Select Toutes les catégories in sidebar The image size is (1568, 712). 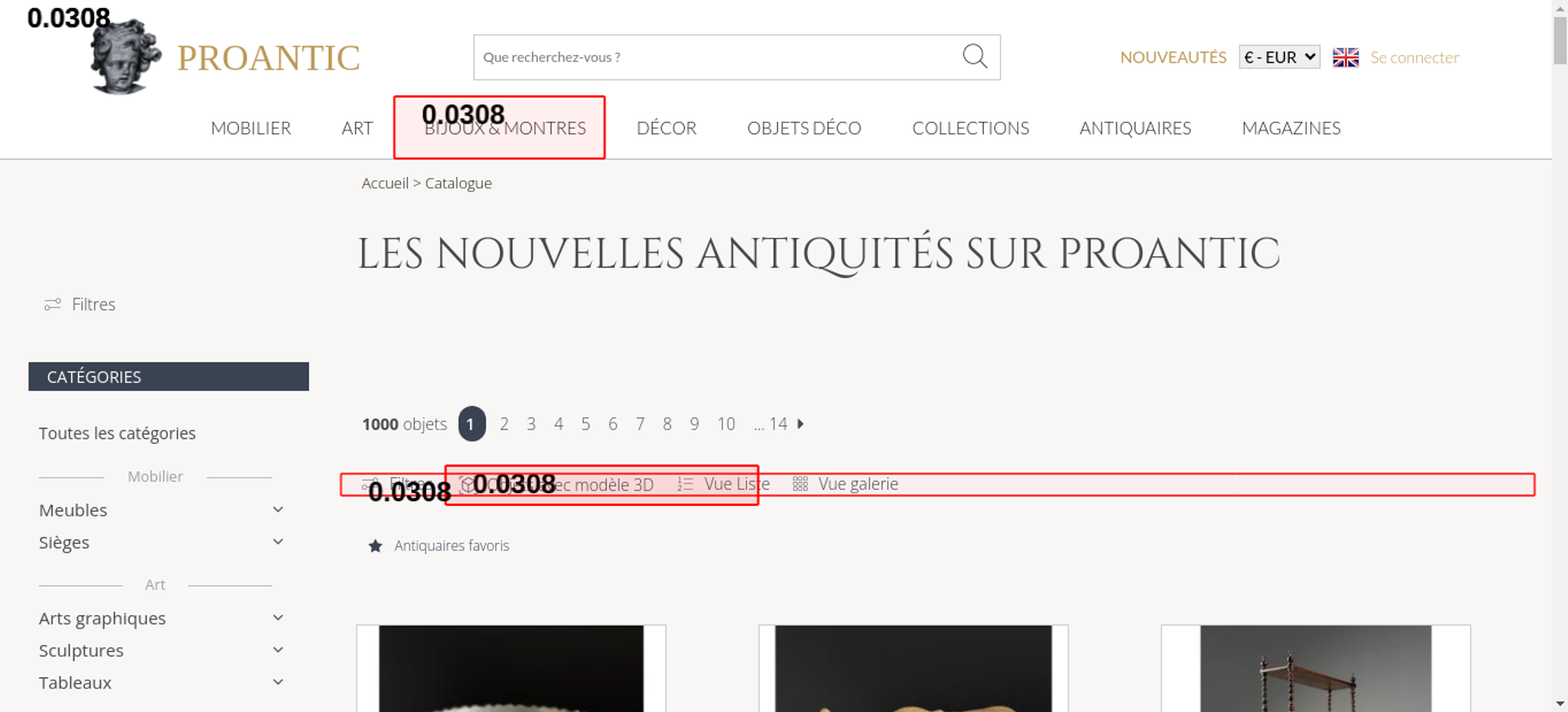[x=118, y=434]
